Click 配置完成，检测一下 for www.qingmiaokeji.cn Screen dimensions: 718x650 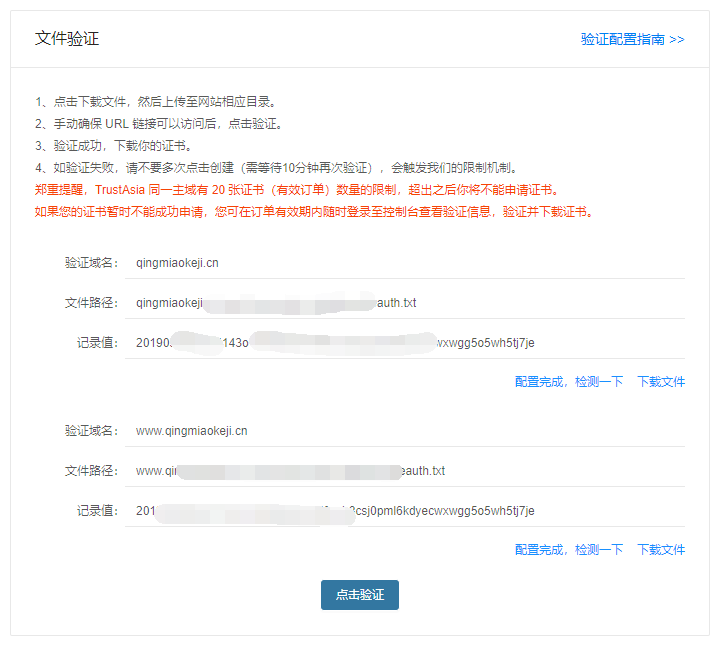[x=569, y=550]
